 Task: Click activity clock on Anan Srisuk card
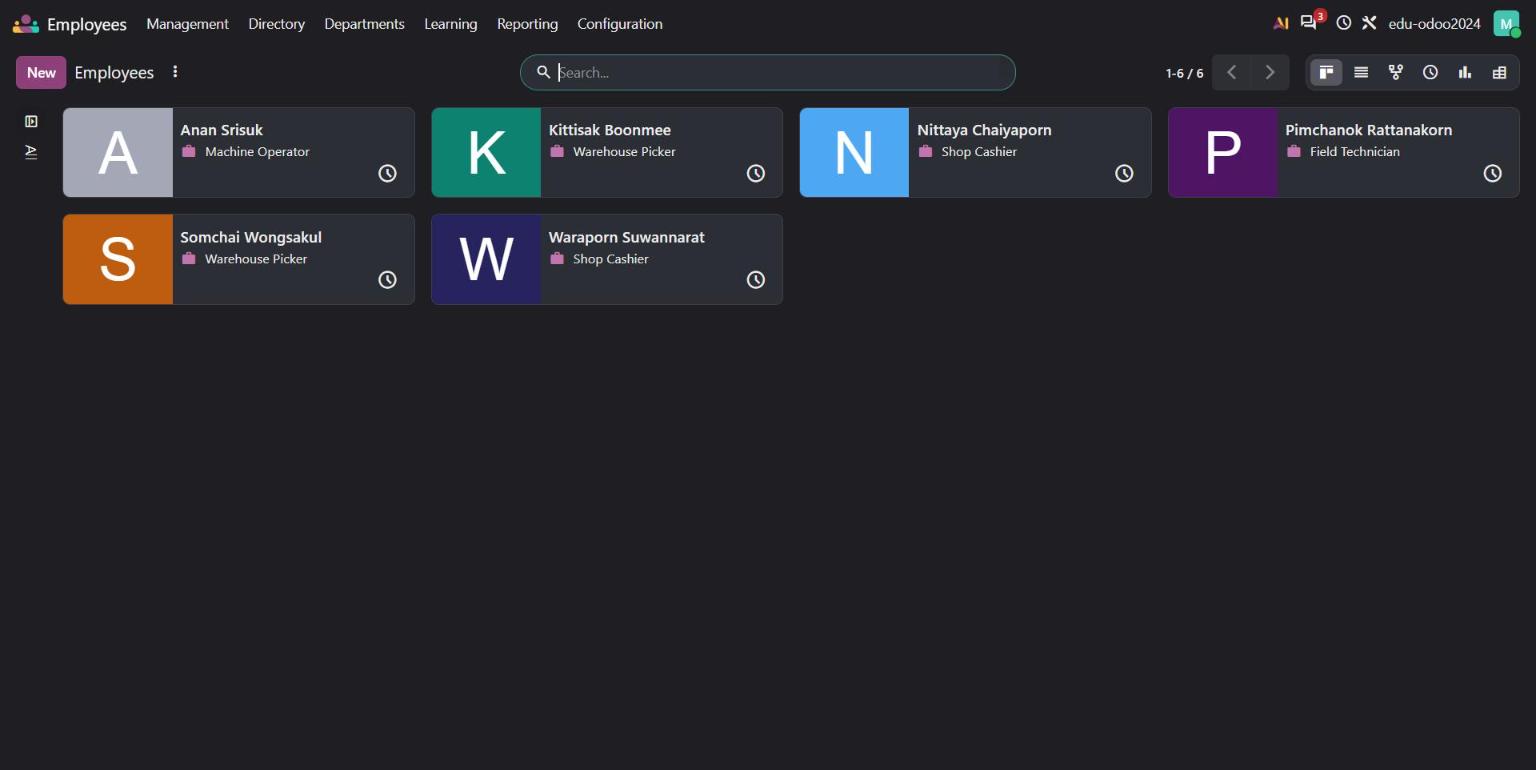click(387, 173)
